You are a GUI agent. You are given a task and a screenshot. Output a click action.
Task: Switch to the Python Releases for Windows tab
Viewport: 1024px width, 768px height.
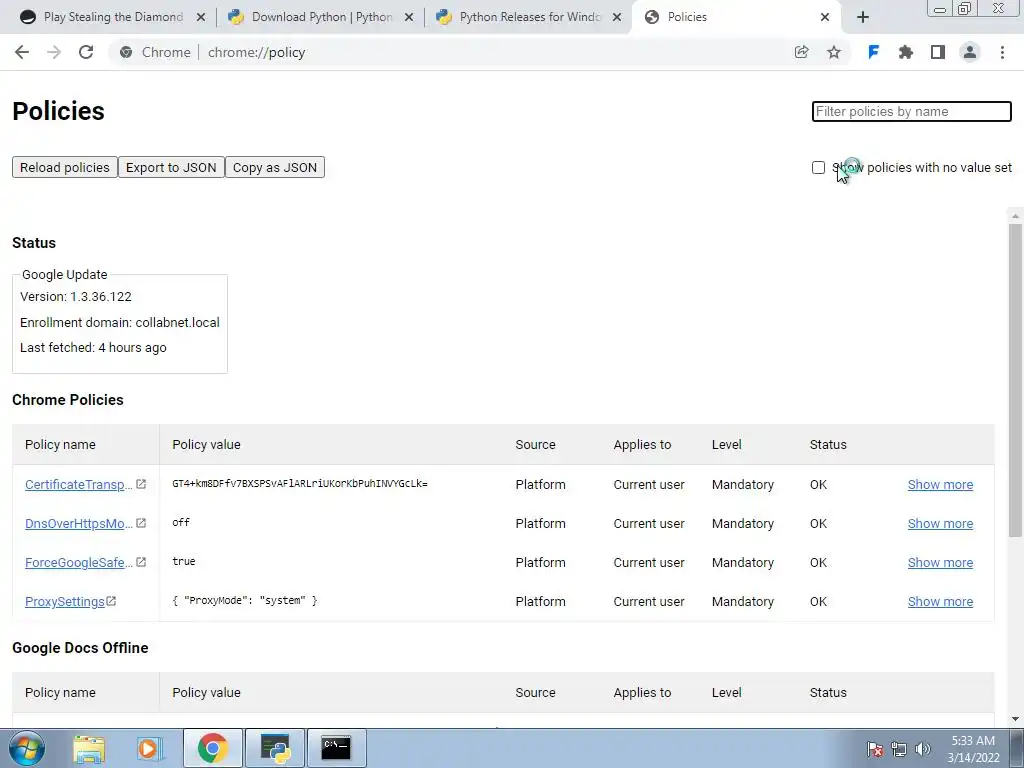528,18
